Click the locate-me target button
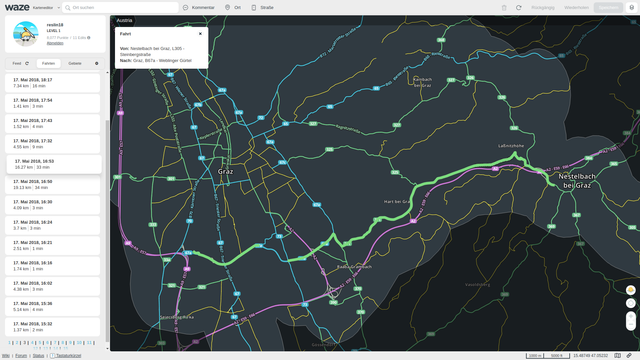This screenshot has height=360, width=640. (631, 303)
